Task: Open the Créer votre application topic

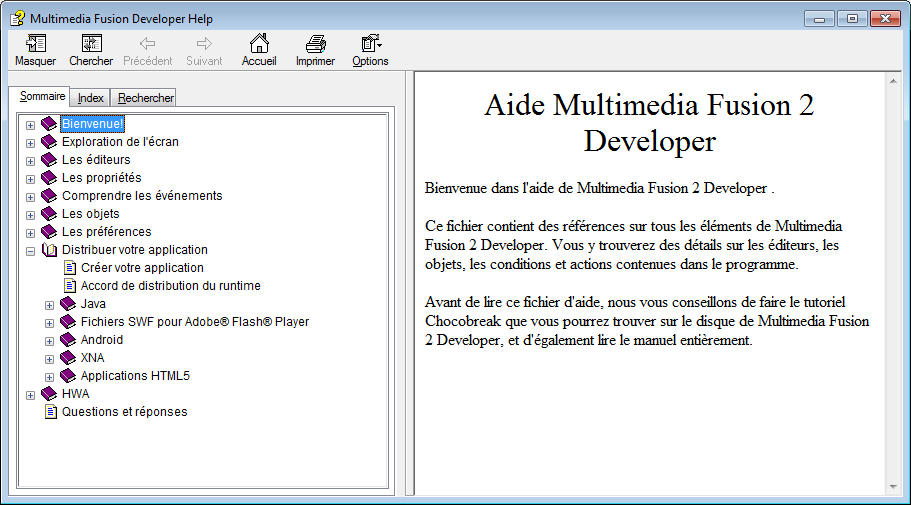Action: 142,268
